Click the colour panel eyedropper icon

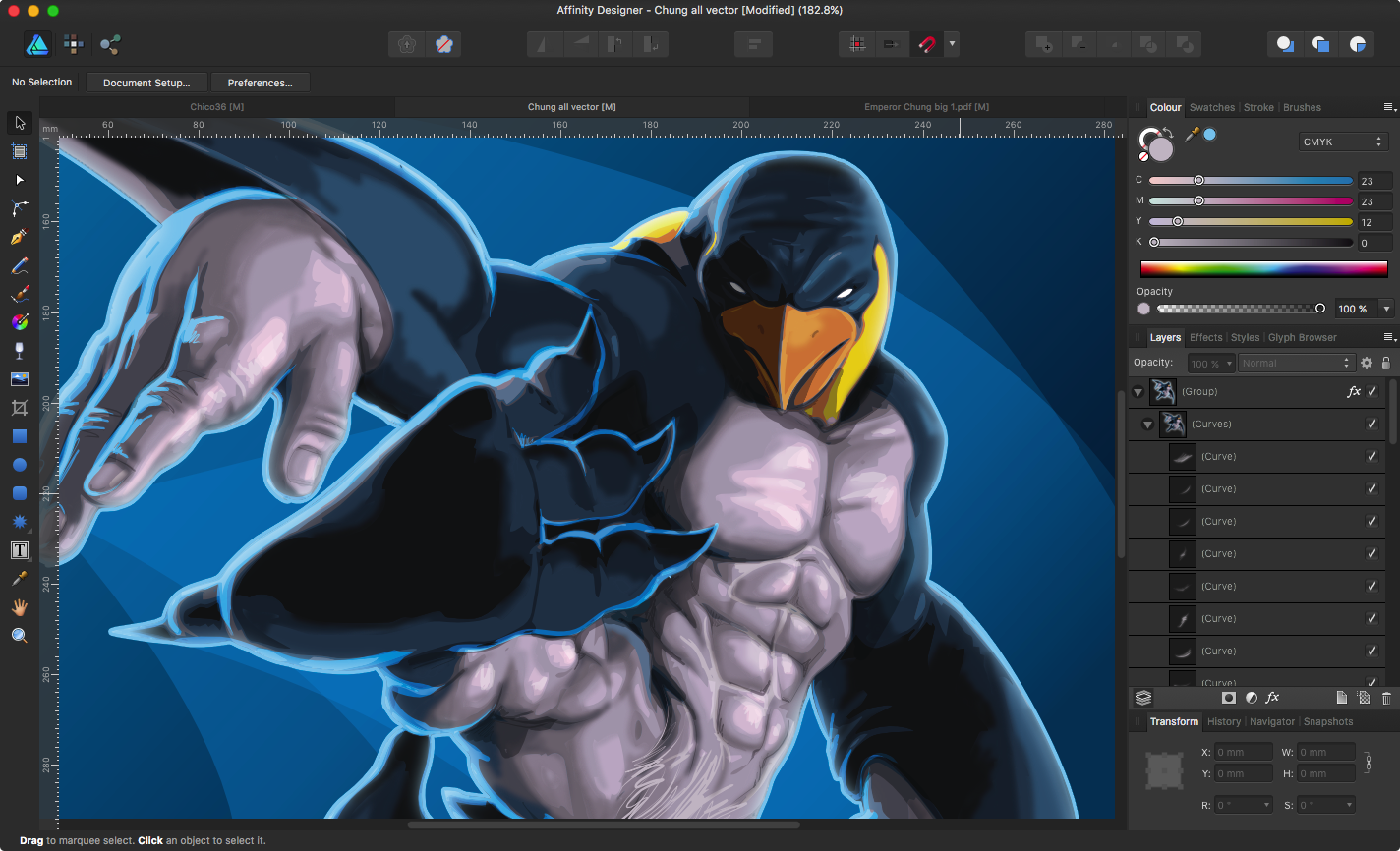[1191, 135]
